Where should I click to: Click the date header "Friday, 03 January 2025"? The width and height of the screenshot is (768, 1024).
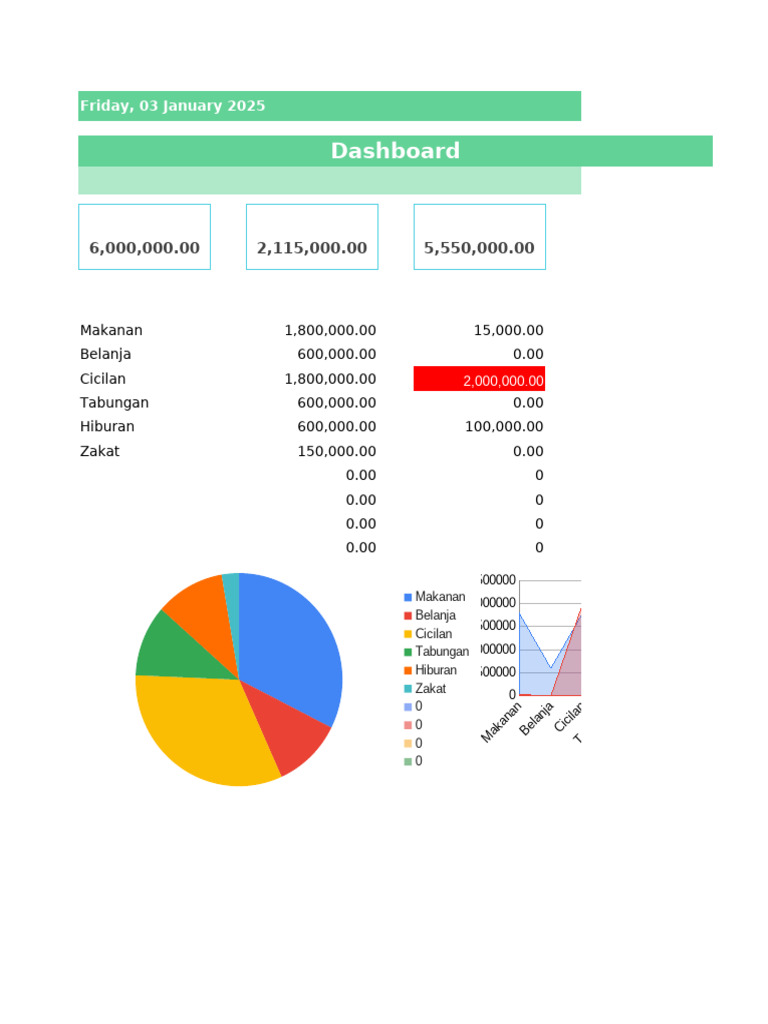click(x=329, y=106)
